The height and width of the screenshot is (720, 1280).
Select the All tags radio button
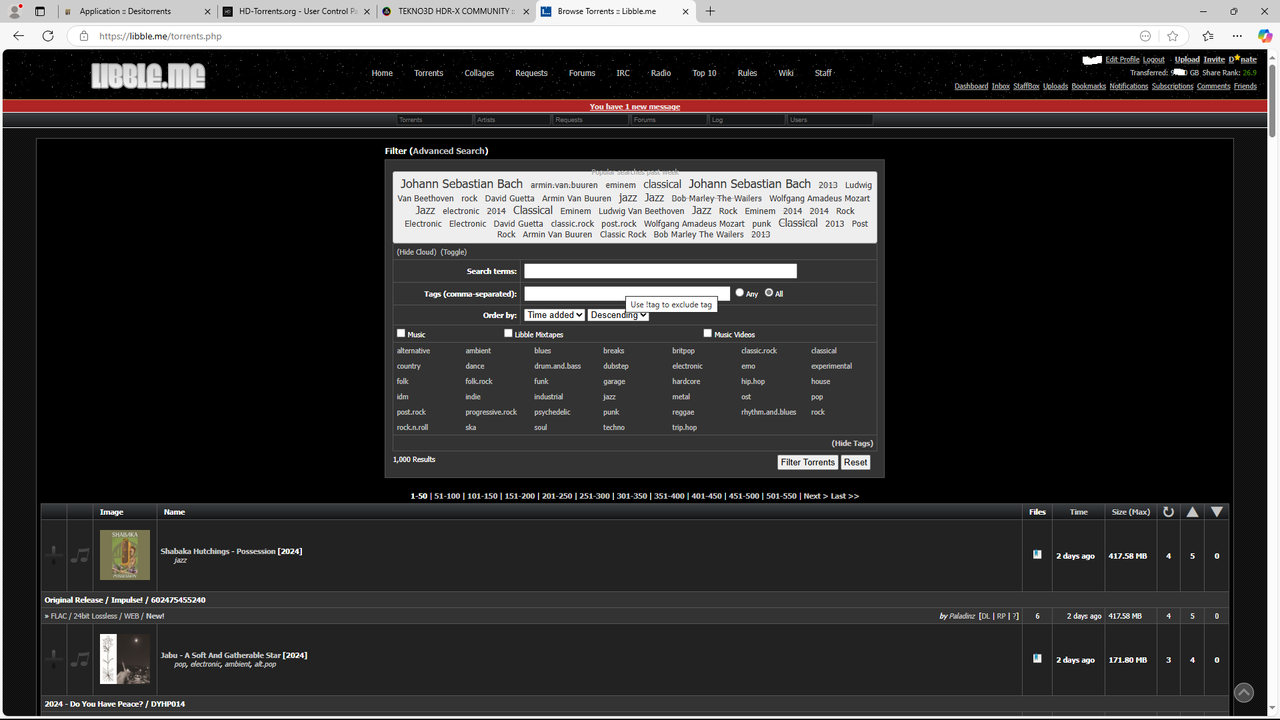(x=769, y=293)
